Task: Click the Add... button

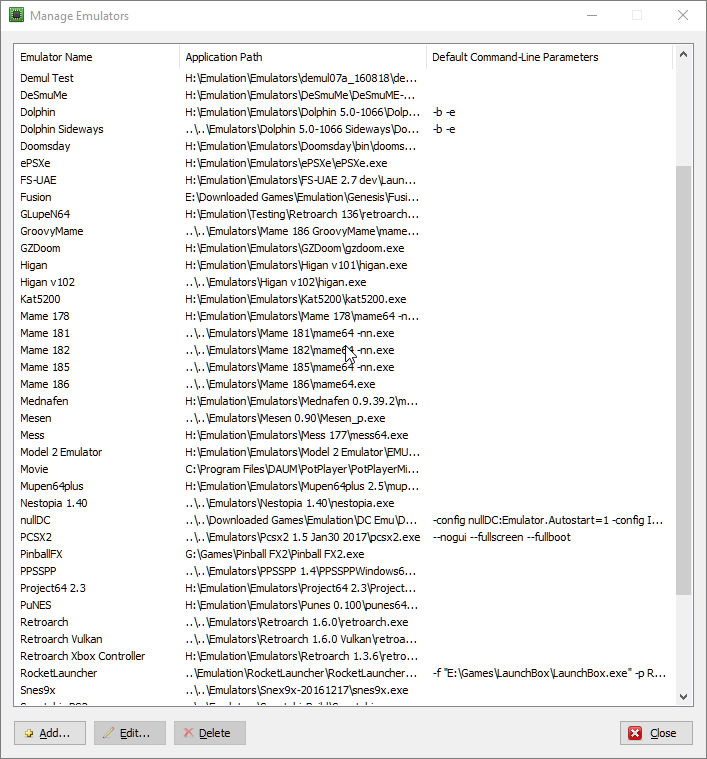Action: coord(50,733)
